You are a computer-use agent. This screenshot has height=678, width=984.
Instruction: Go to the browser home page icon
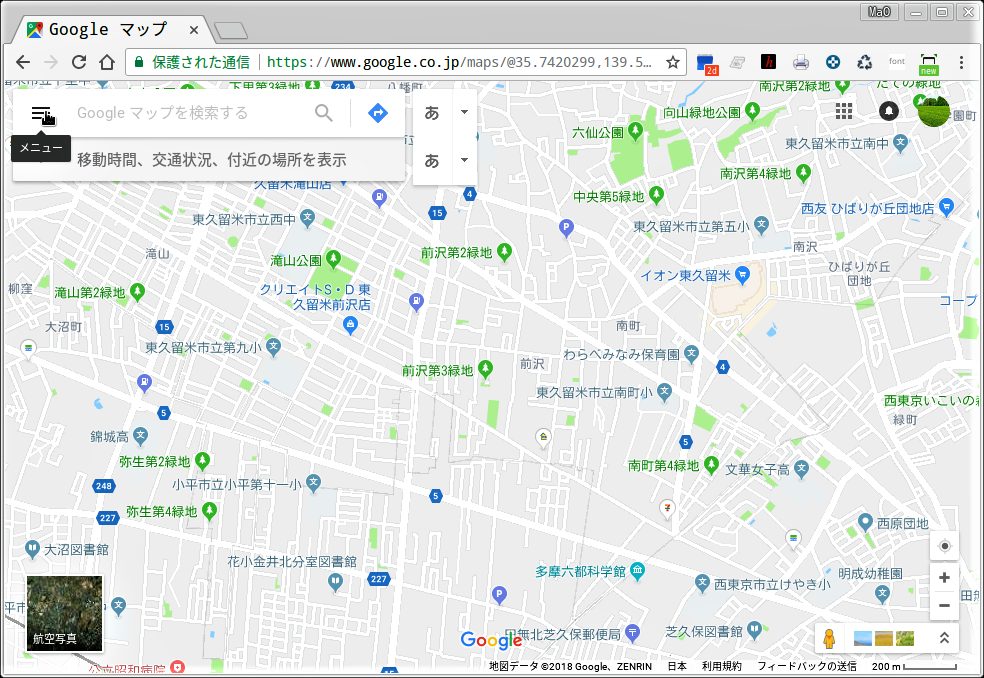click(107, 62)
